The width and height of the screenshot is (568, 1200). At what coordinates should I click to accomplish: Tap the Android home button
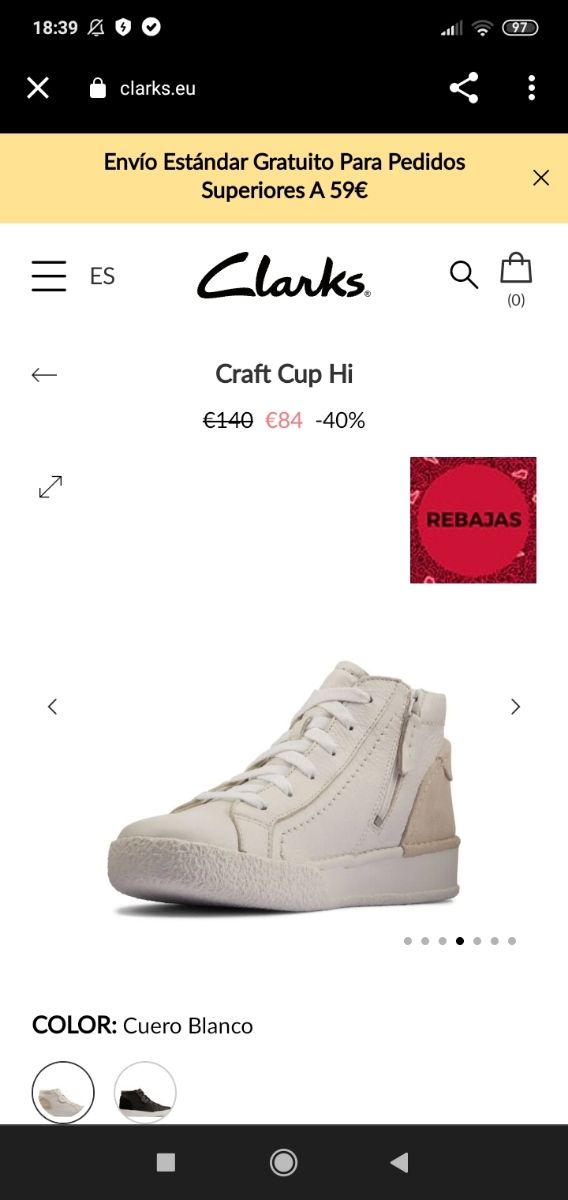coord(284,1162)
